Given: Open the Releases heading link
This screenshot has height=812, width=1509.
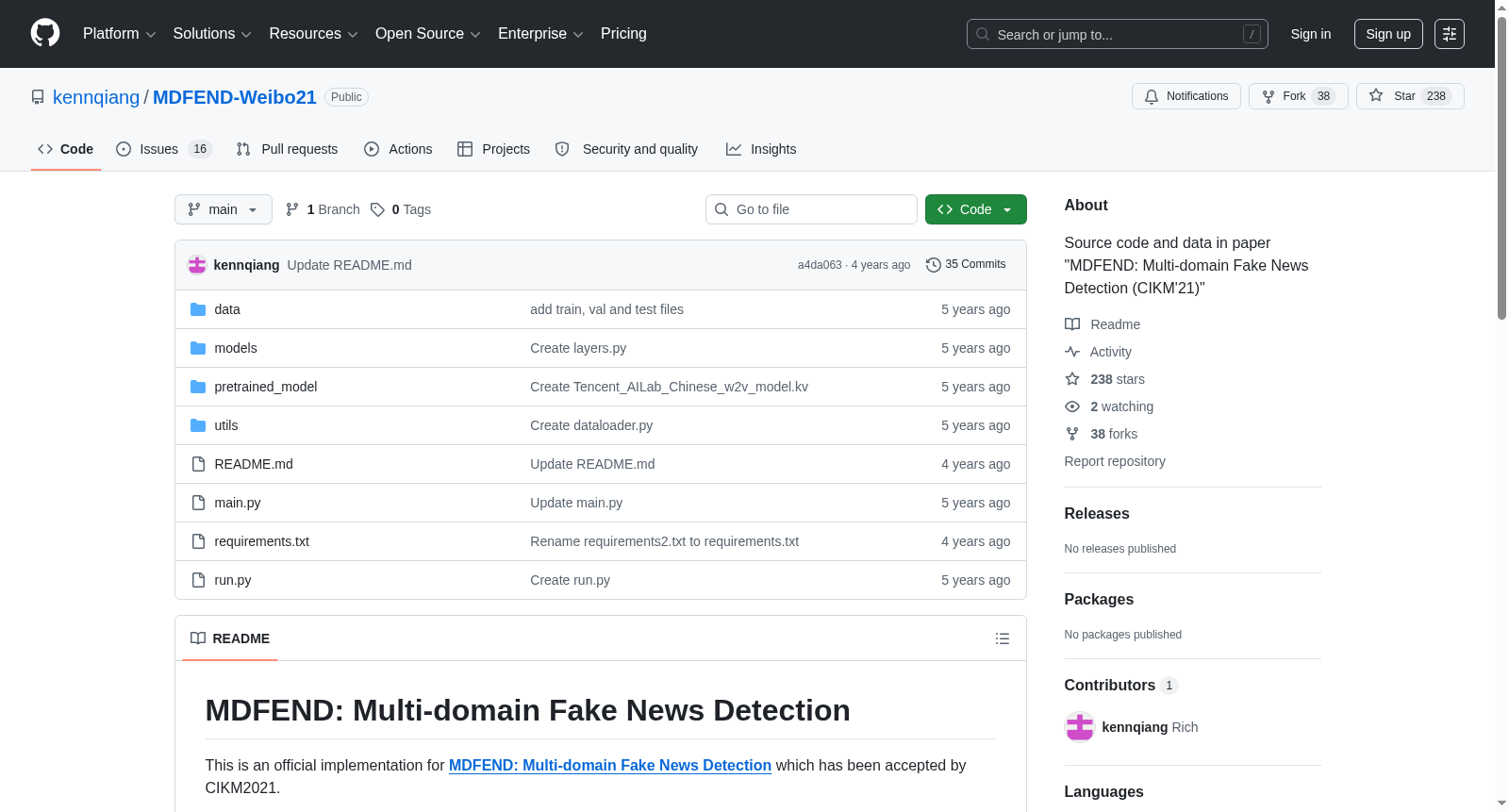Looking at the screenshot, I should coord(1097,514).
